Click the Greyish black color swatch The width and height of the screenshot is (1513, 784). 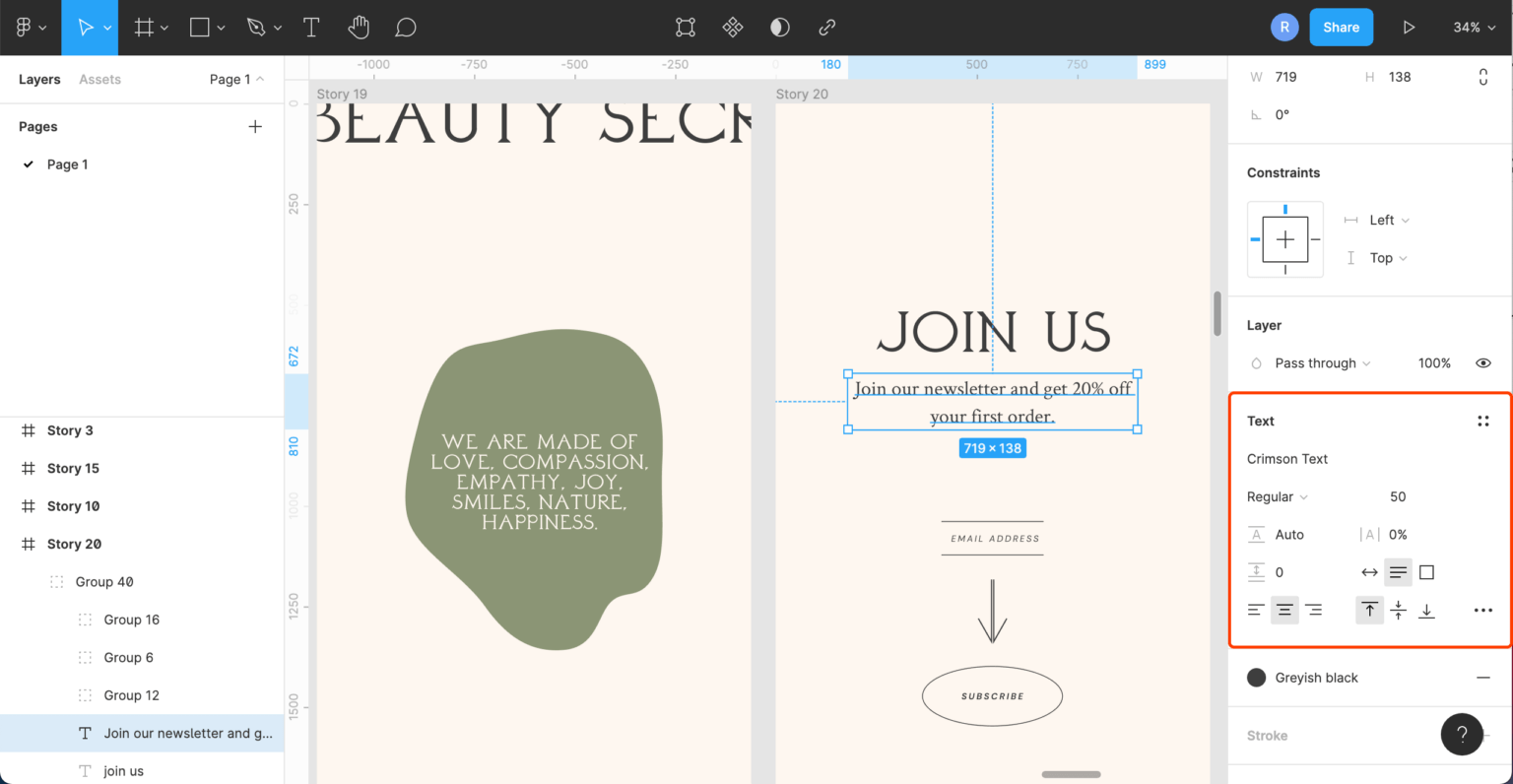pos(1256,678)
